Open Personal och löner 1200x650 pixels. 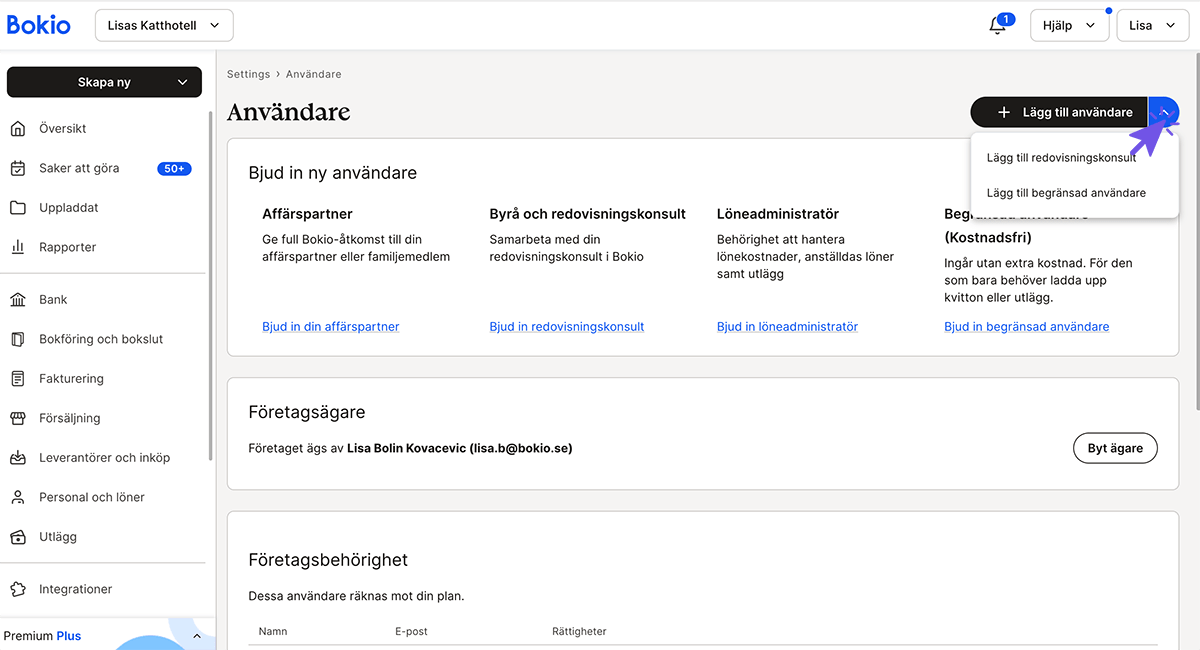(92, 497)
